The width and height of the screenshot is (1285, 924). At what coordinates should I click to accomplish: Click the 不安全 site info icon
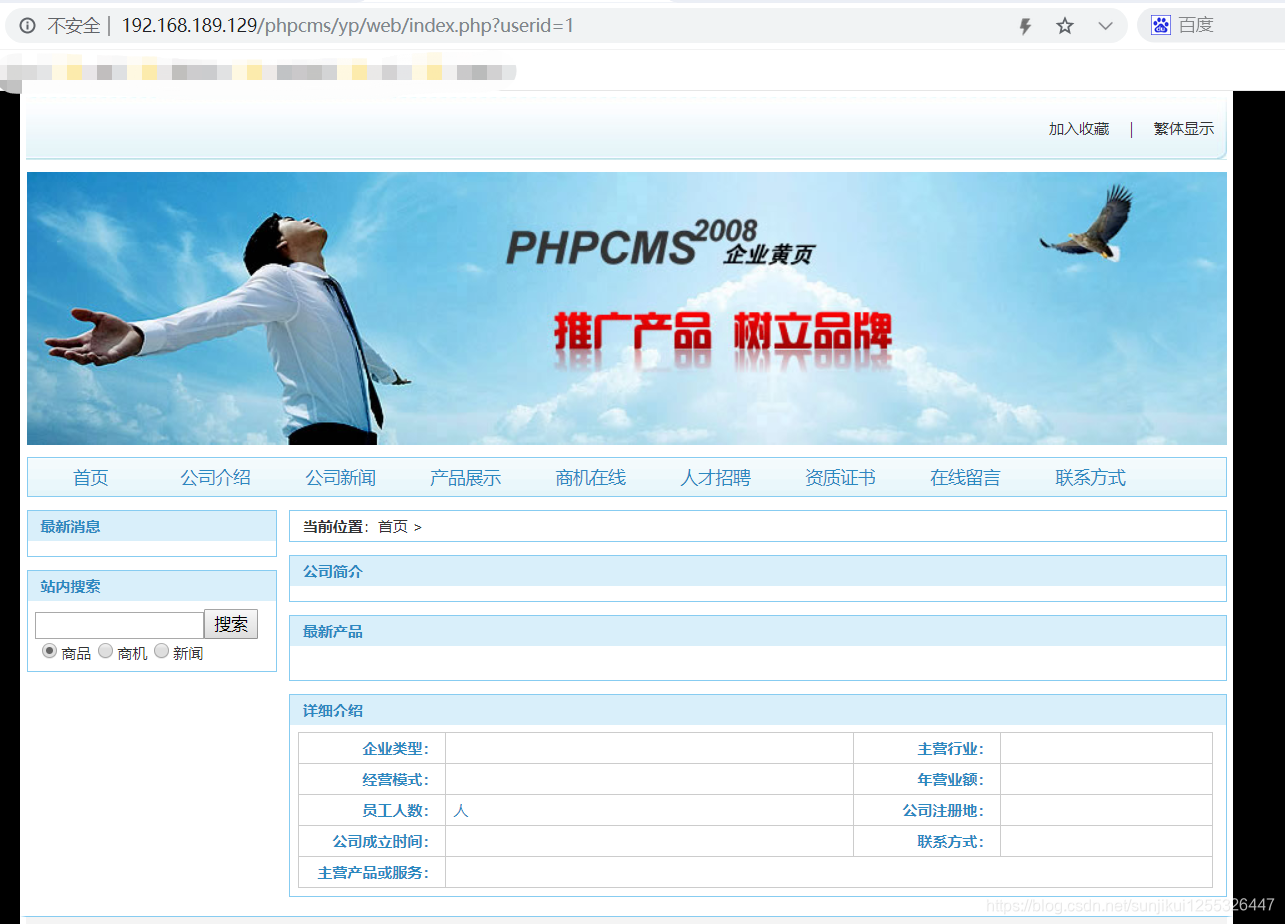tap(26, 26)
